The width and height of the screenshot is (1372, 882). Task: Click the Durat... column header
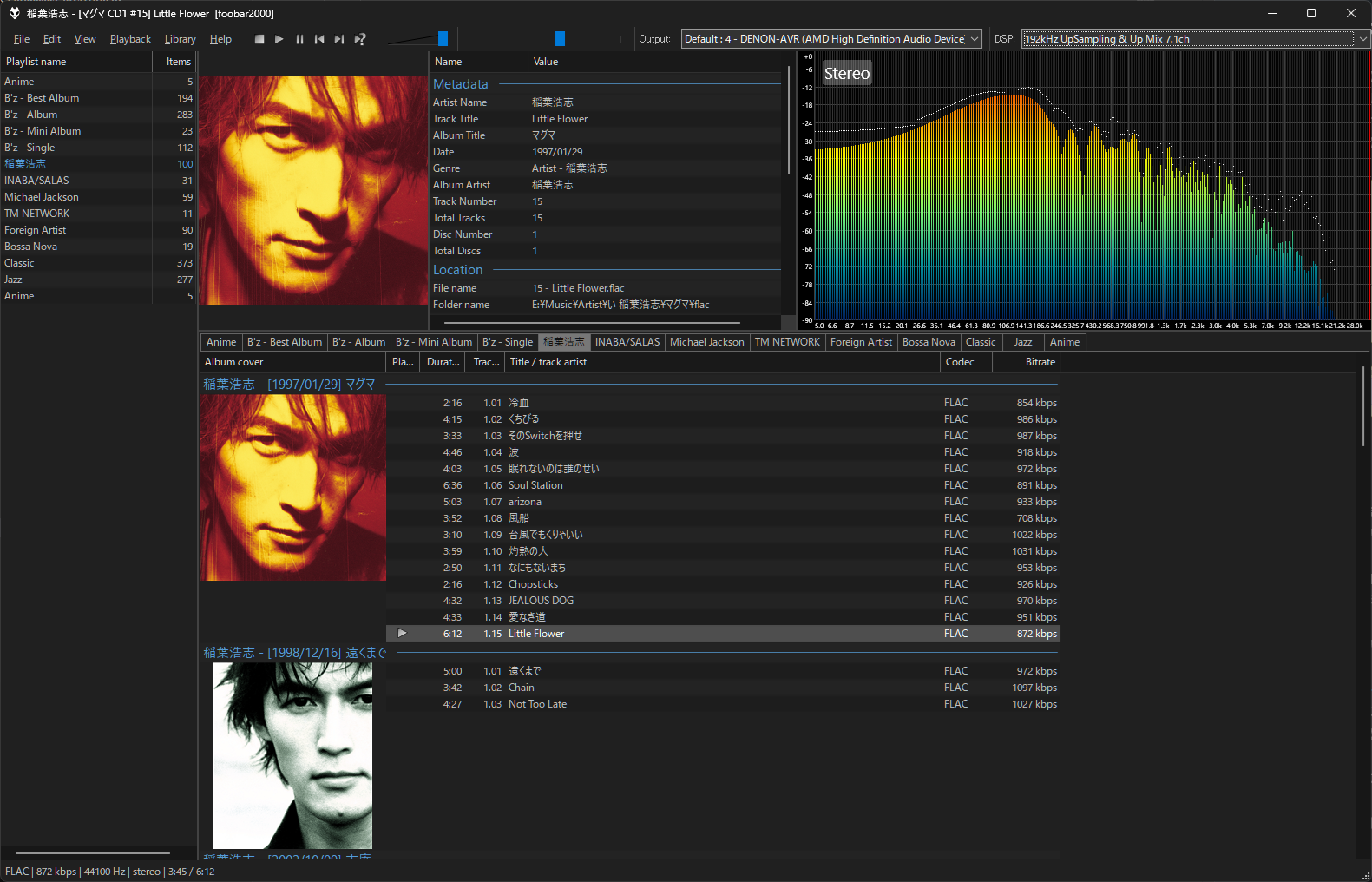click(443, 362)
